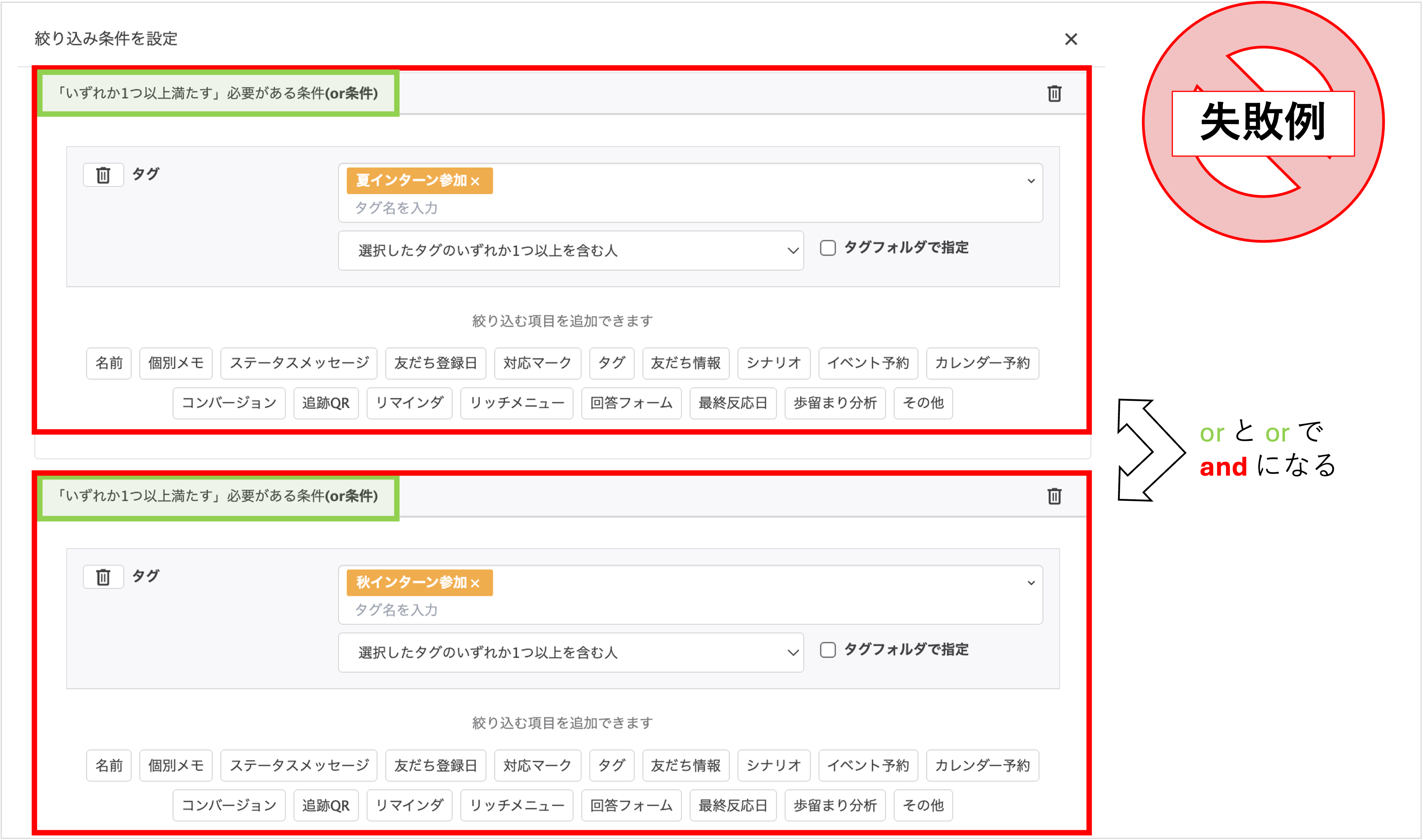Delete the second or-condition block via trash icon
This screenshot has height=840, width=1423.
click(x=1054, y=497)
